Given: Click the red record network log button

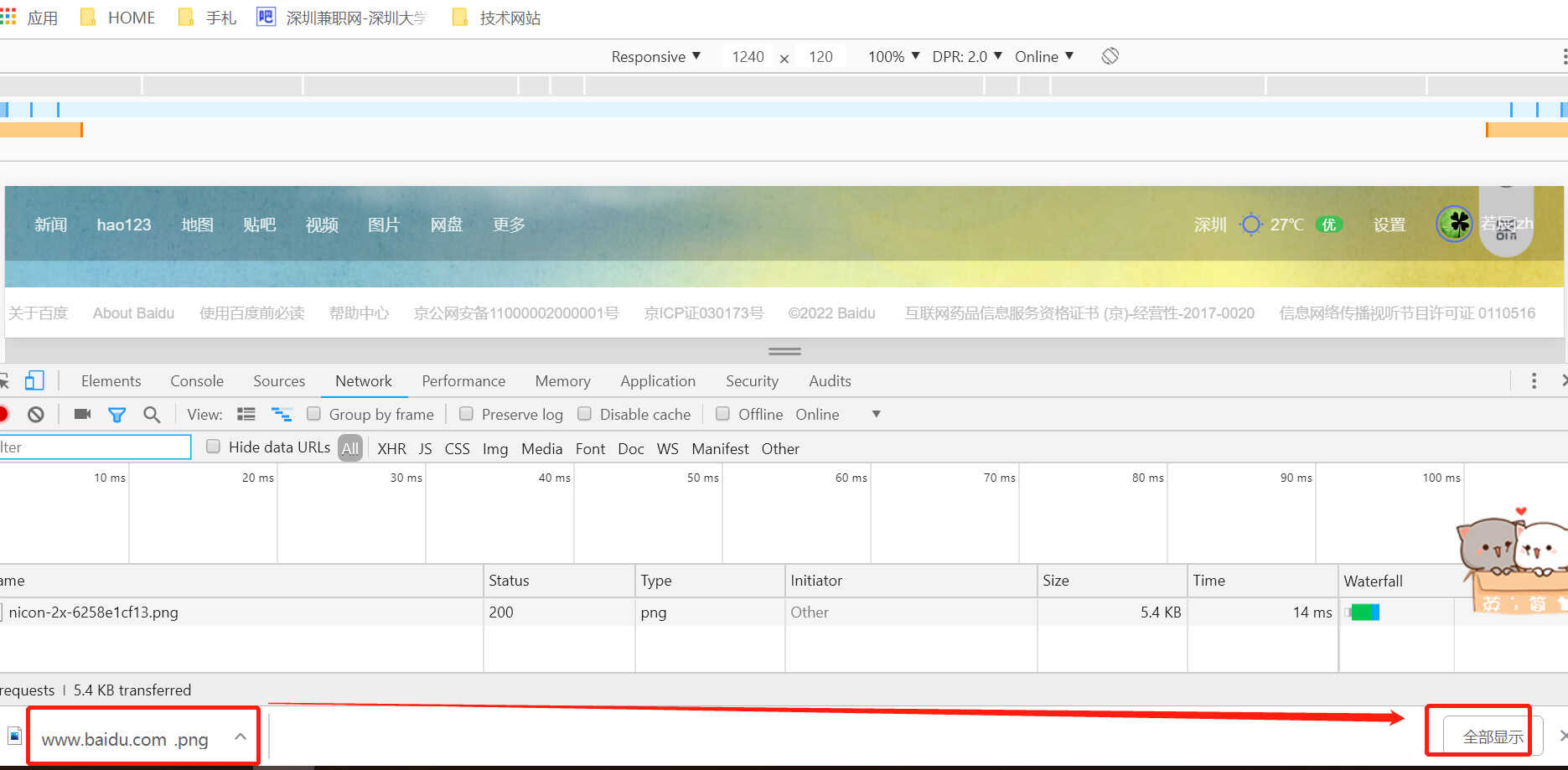Looking at the screenshot, I should [3, 414].
